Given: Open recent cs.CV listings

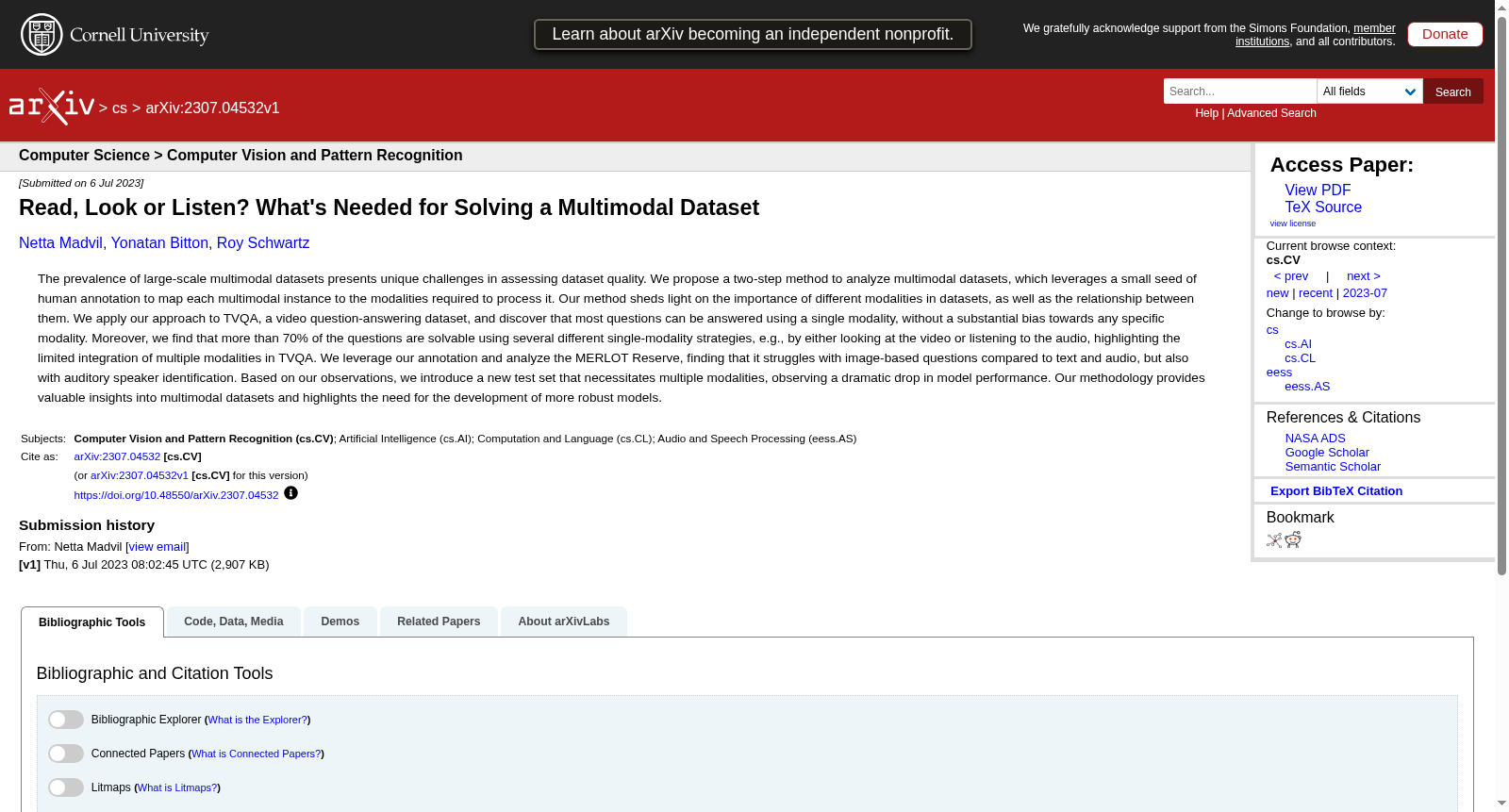Looking at the screenshot, I should click(x=1316, y=293).
